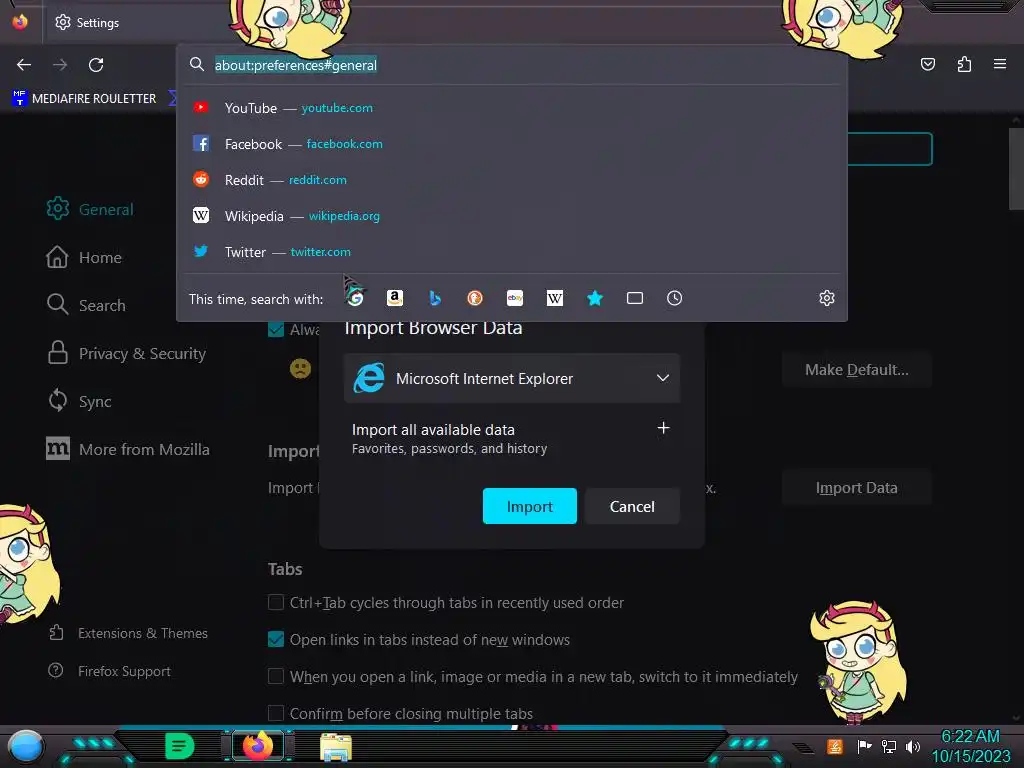Open the Action Center flag icon
Image resolution: width=1024 pixels, height=768 pixels.
864,746
